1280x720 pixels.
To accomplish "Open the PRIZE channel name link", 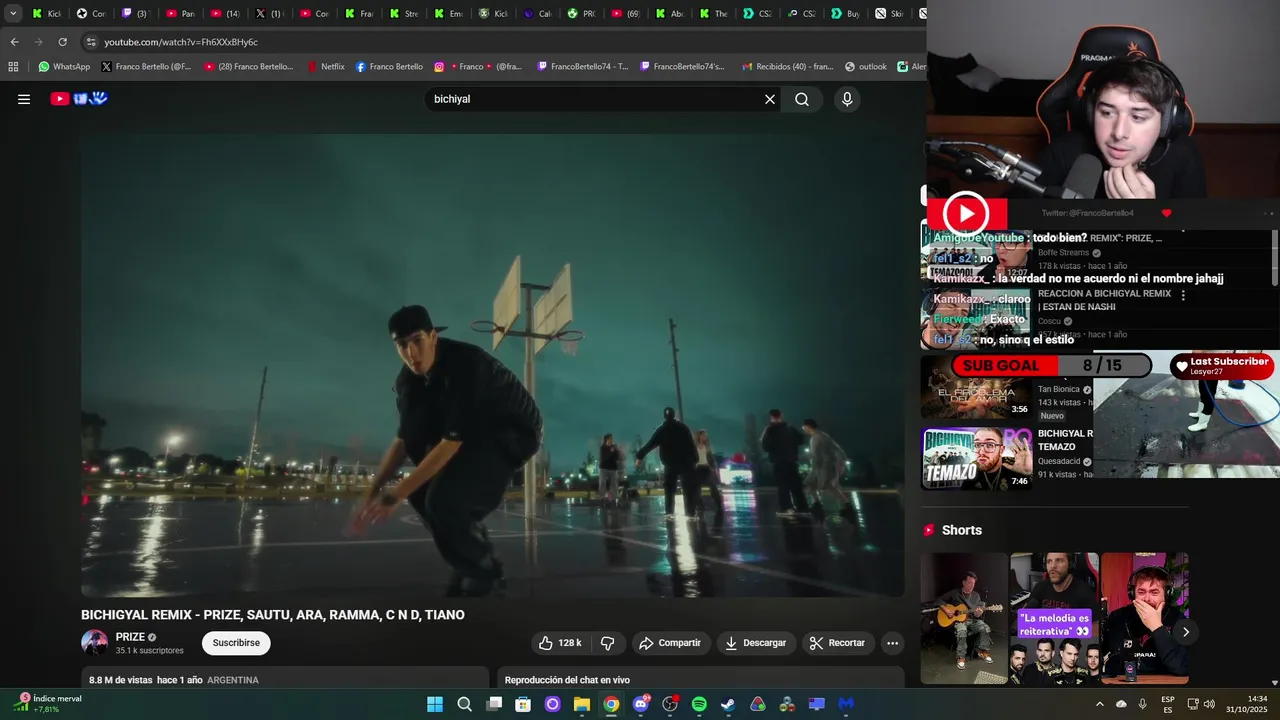I will 130,637.
